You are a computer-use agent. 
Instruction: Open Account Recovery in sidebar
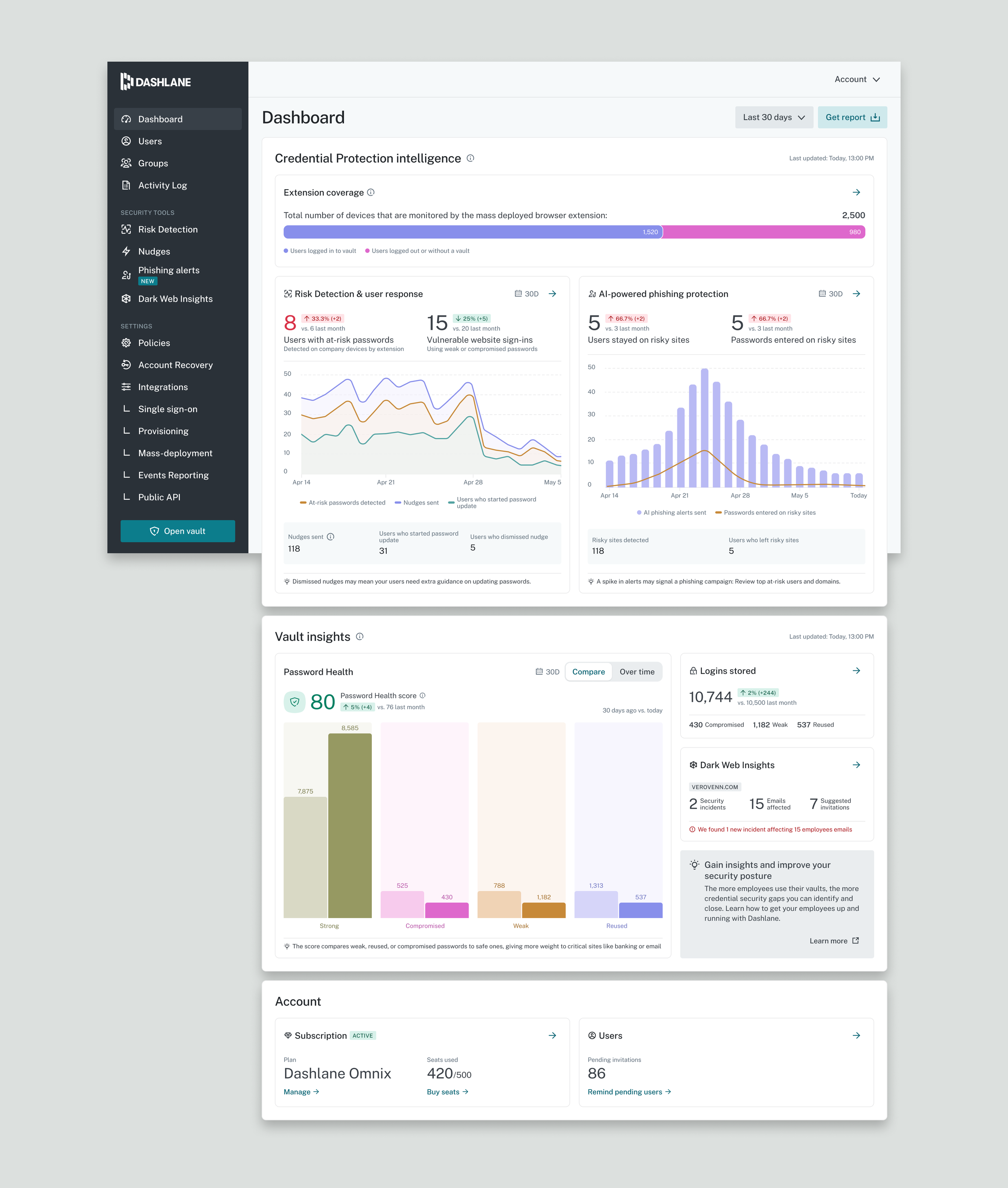point(175,365)
